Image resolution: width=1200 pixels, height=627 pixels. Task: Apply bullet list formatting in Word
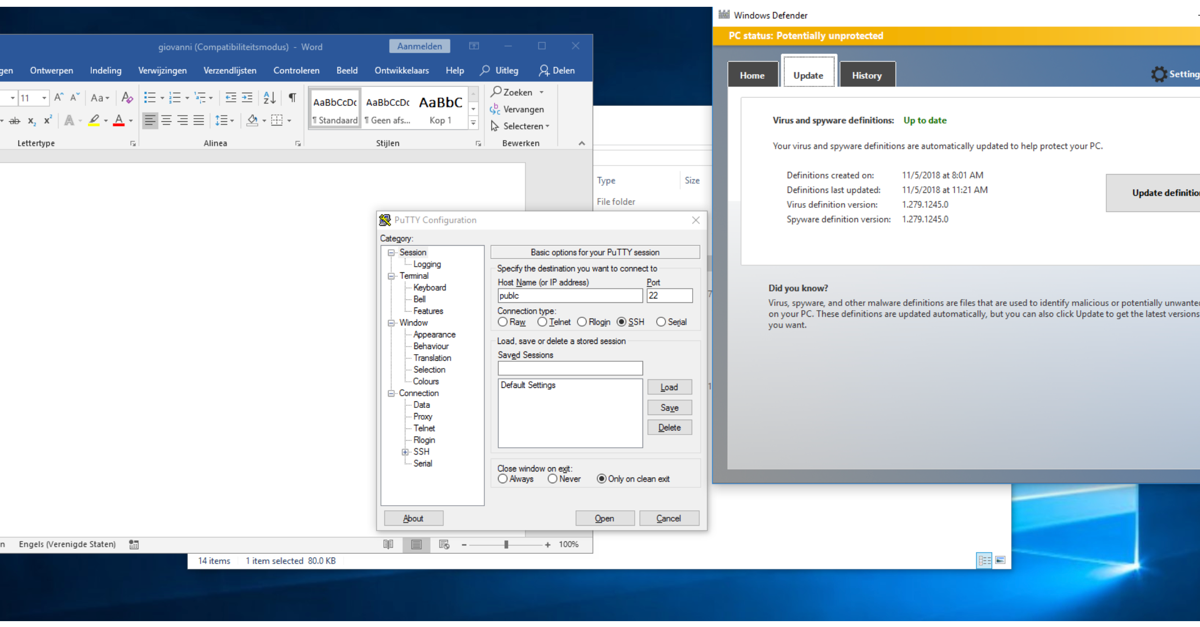click(x=150, y=98)
